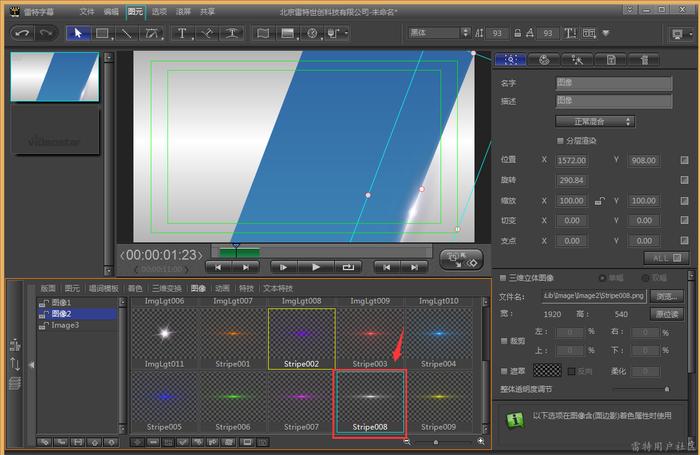700x455 pixels.
Task: Click the T! text style icon
Action: click(x=570, y=33)
